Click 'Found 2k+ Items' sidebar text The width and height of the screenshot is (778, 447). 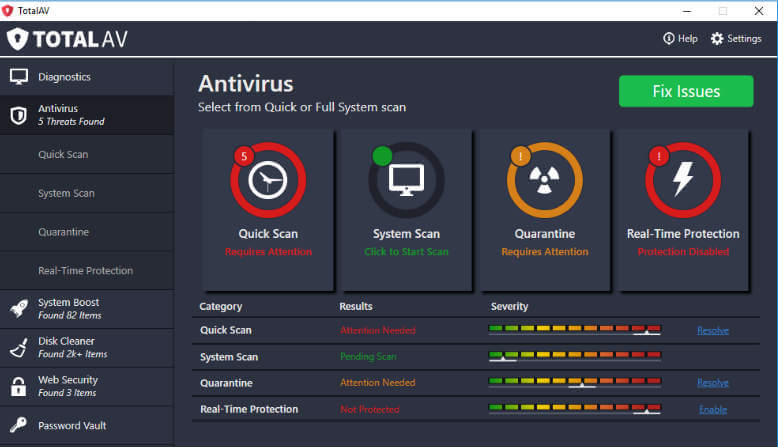coord(73,354)
